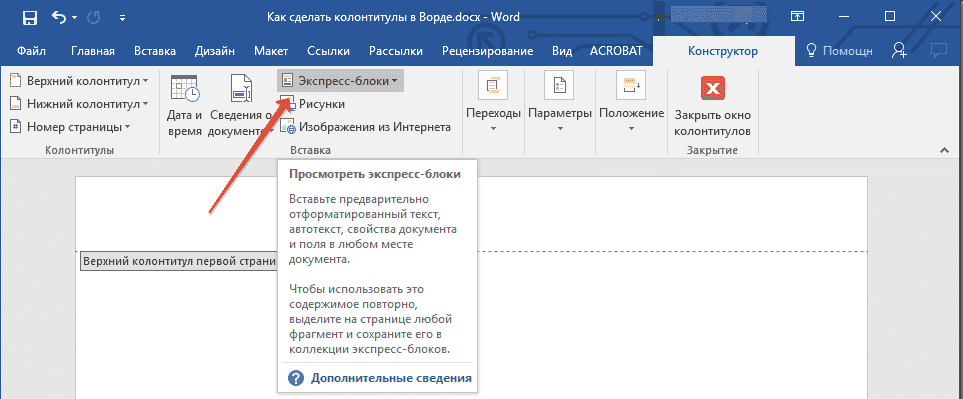Open the Файл tab

(31, 51)
